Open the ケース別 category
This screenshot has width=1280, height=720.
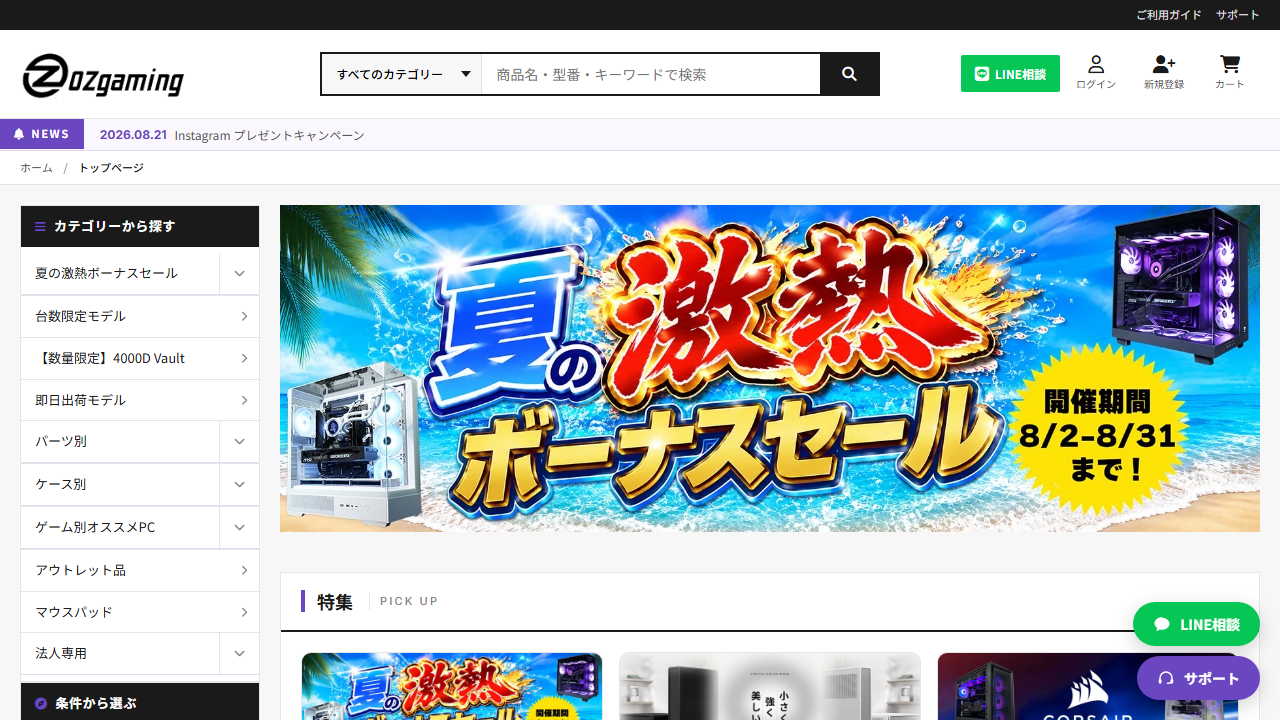[x=120, y=484]
